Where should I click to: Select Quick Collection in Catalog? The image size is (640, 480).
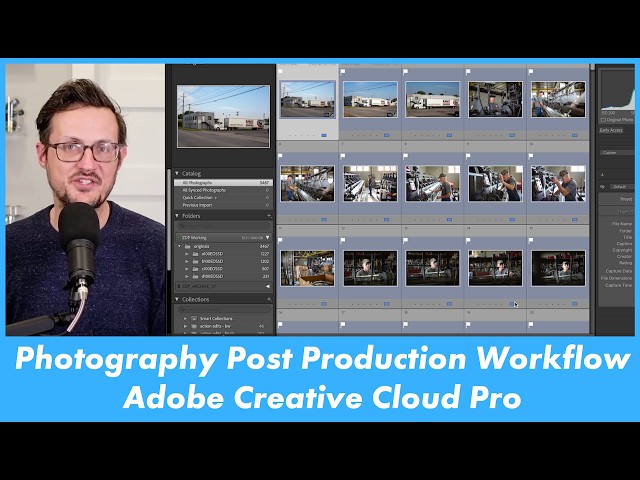tap(223, 198)
